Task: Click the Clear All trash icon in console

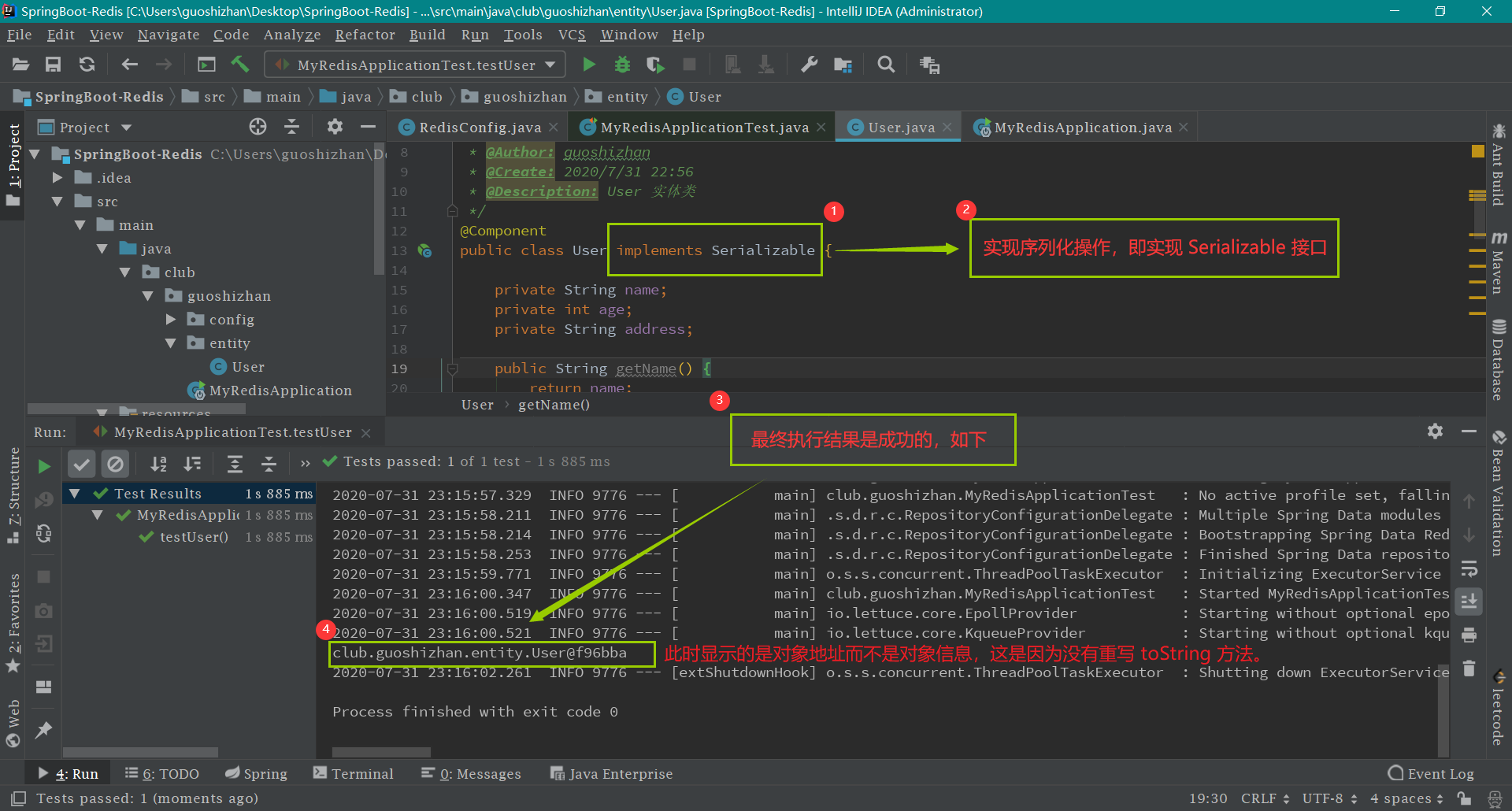Action: tap(1469, 668)
